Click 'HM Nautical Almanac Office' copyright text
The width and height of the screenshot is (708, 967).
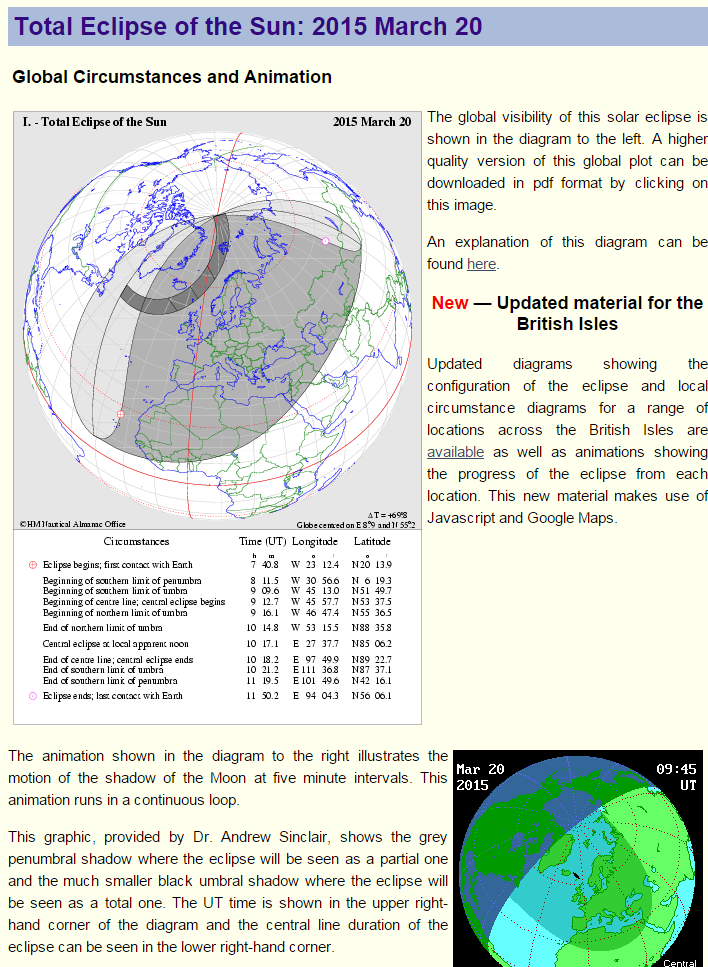point(73,524)
